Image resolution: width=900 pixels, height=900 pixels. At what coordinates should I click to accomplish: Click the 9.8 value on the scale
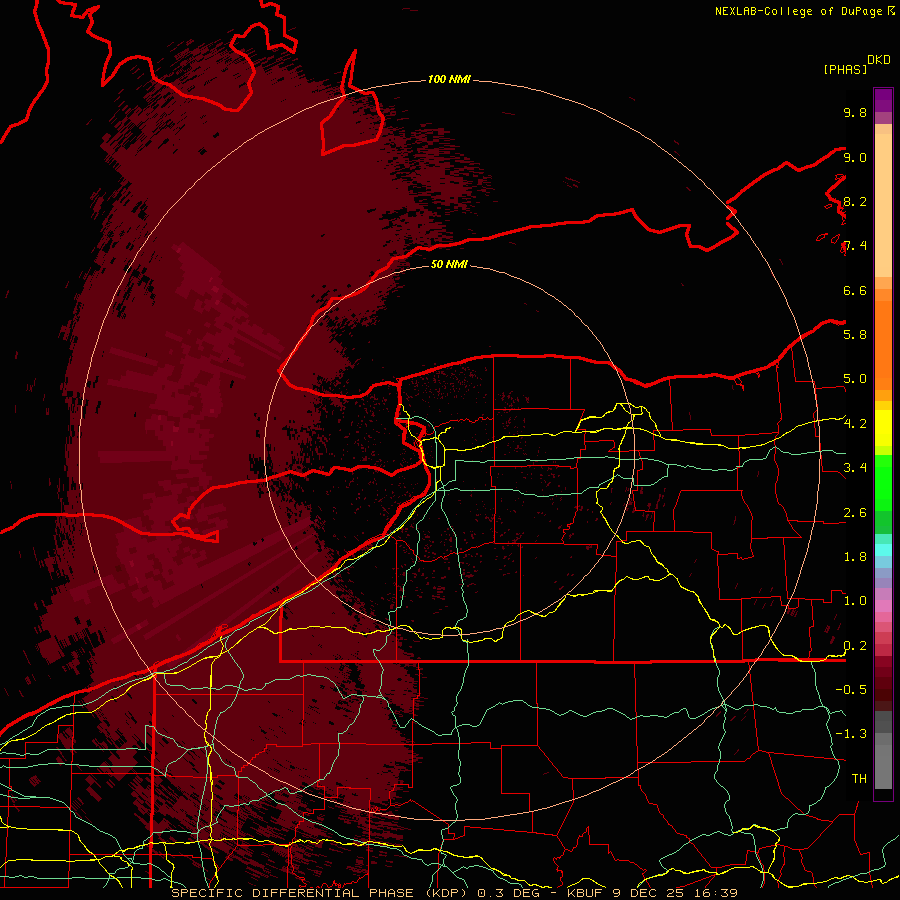click(855, 112)
